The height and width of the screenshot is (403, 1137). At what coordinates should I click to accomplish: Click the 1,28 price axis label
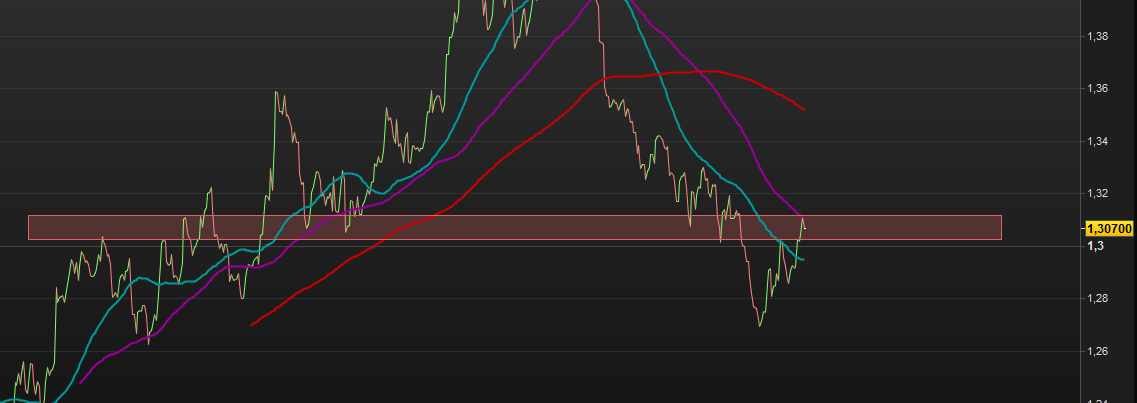click(x=1096, y=299)
